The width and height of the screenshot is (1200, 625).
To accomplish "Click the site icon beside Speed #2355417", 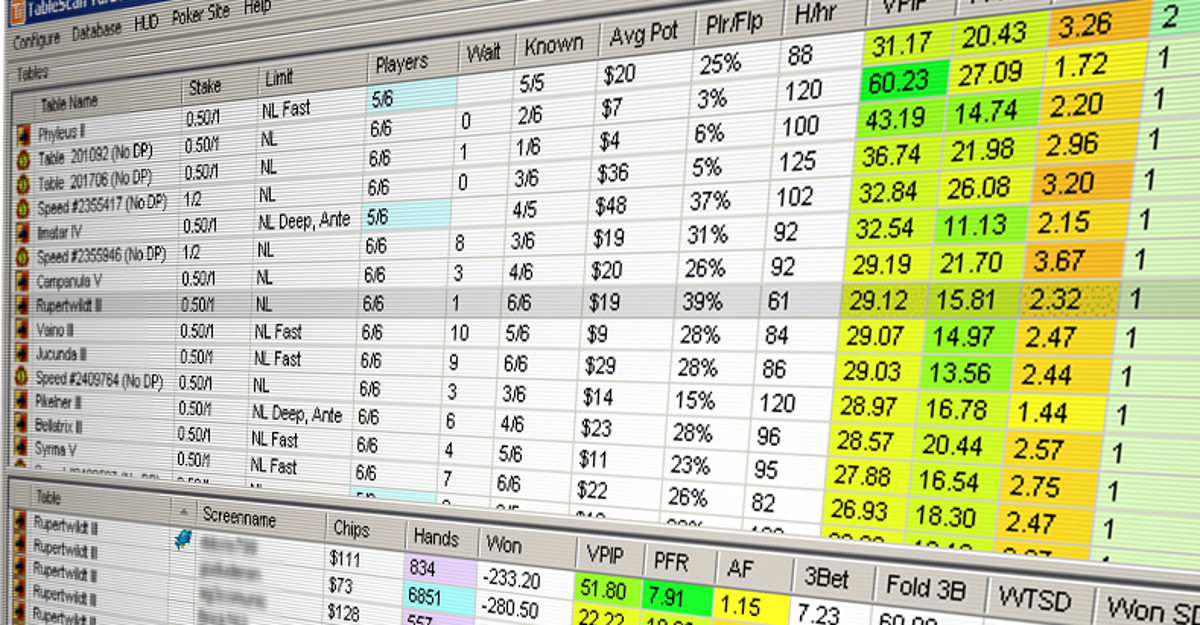I will pos(23,207).
